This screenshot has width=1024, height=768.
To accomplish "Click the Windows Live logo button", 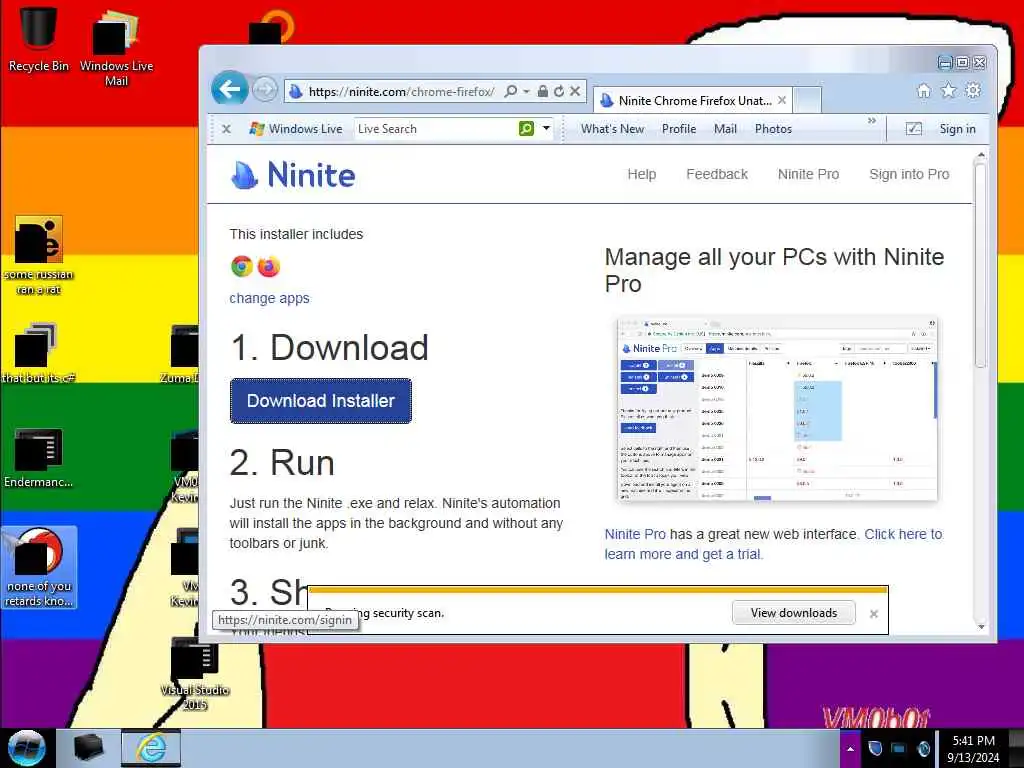I will click(x=295, y=129).
